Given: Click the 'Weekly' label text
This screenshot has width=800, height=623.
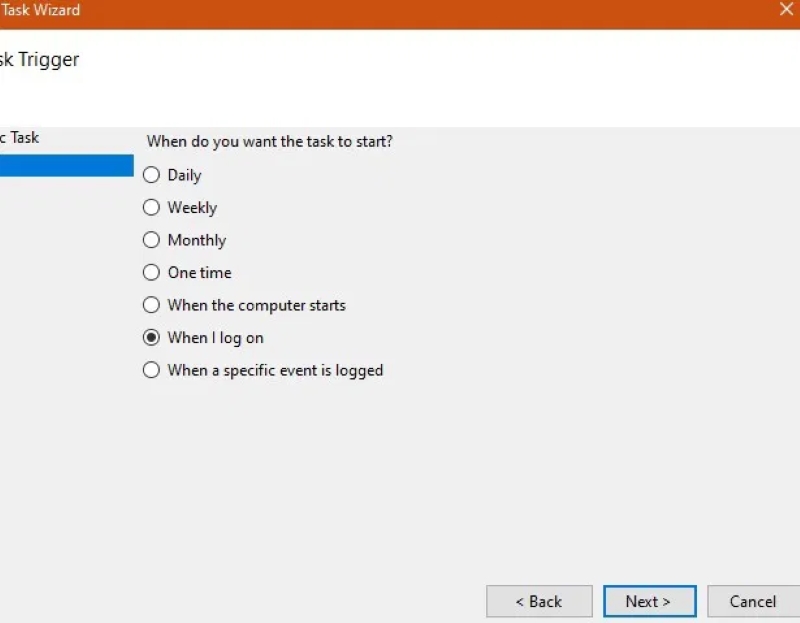Looking at the screenshot, I should 192,208.
